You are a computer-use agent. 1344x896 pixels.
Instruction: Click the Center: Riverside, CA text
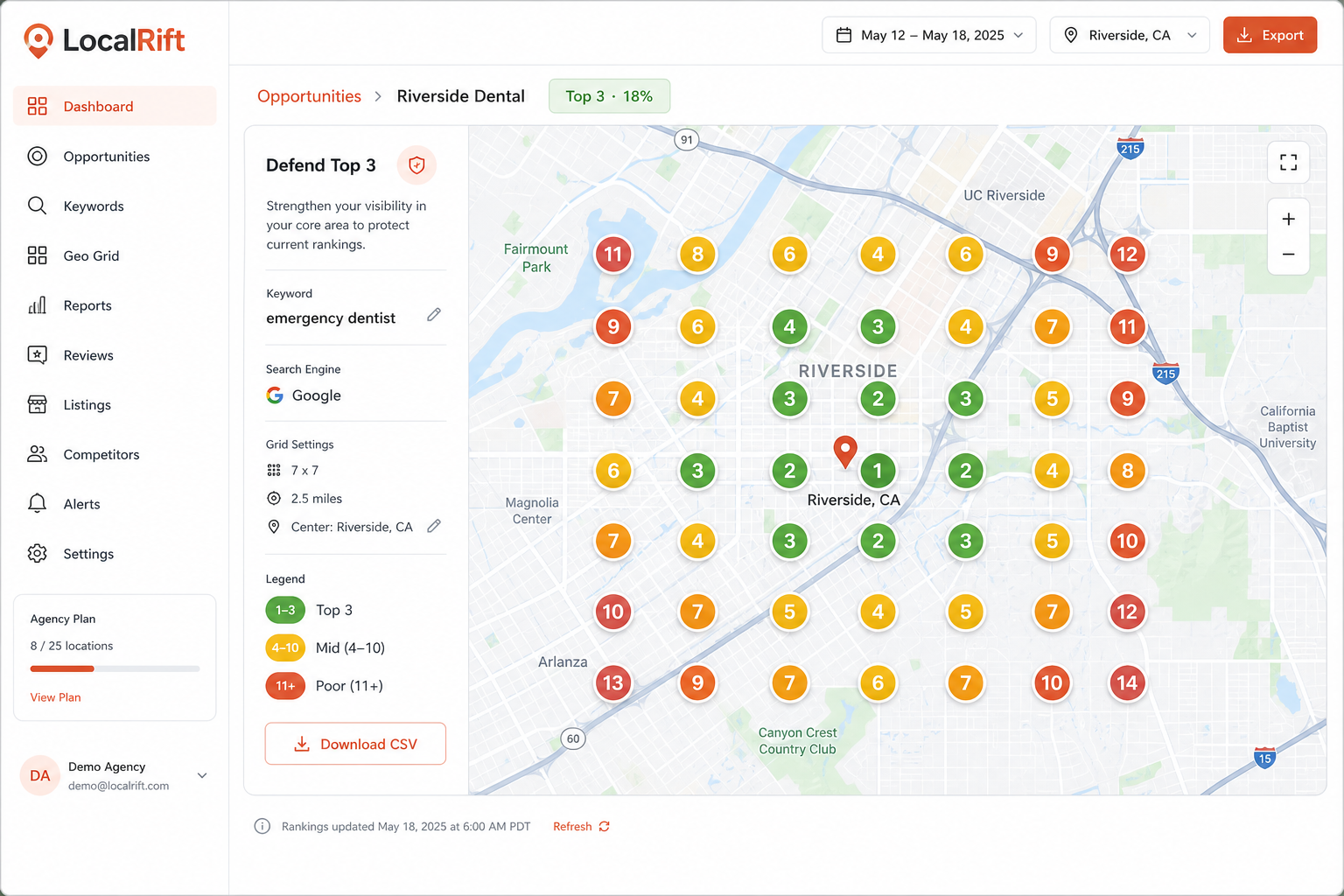click(352, 527)
